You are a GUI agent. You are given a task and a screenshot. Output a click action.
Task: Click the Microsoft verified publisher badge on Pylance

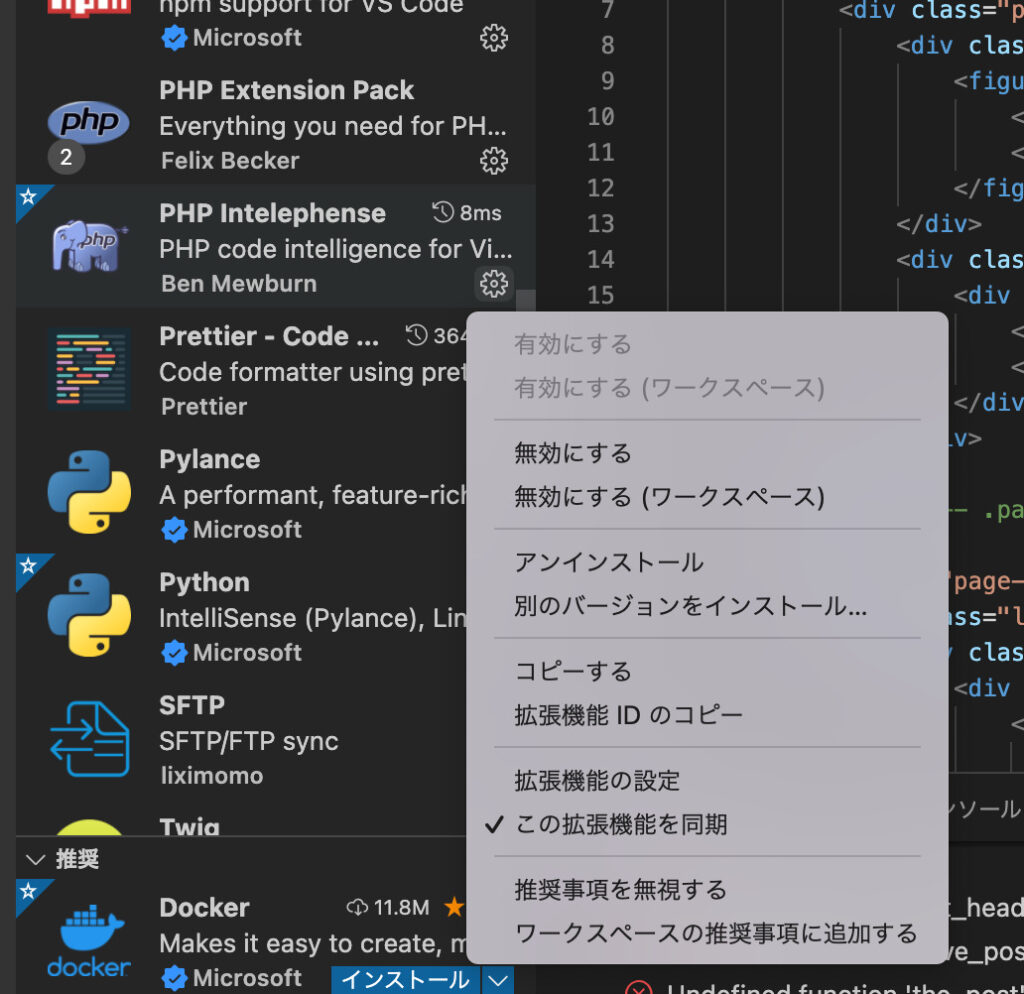172,530
